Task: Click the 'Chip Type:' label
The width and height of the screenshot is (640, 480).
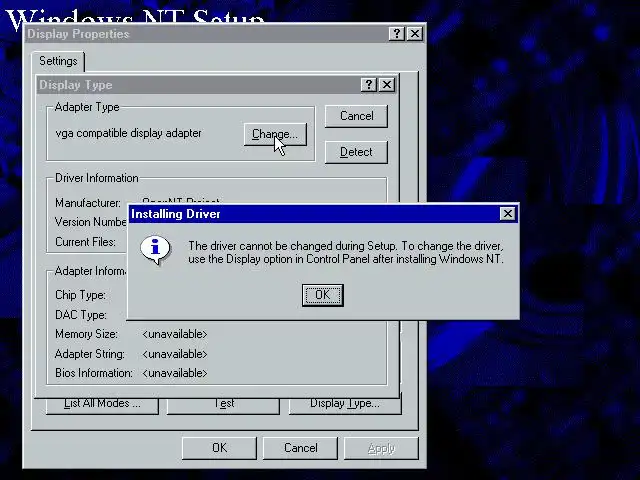Action: [80, 295]
